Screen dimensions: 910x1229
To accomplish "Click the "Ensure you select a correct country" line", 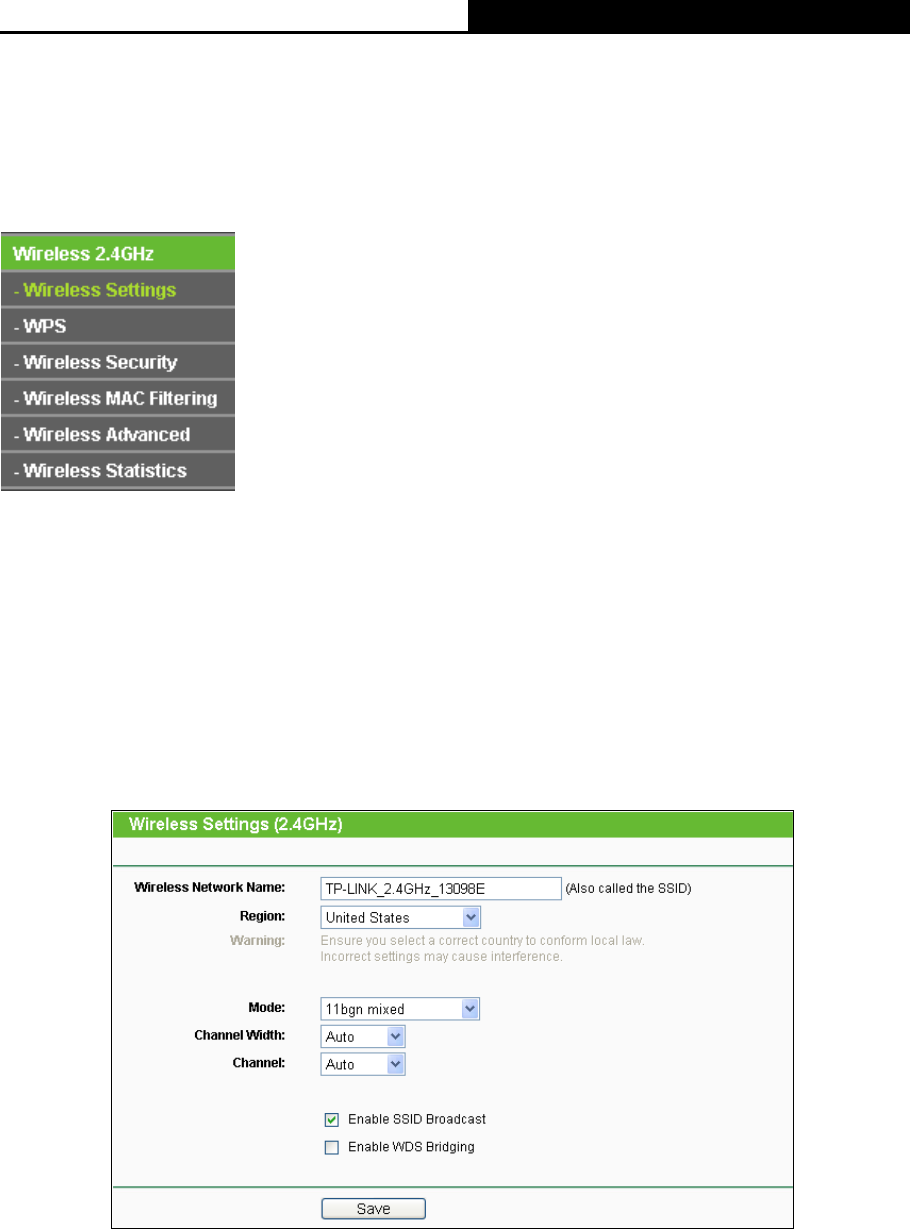I will [480, 940].
